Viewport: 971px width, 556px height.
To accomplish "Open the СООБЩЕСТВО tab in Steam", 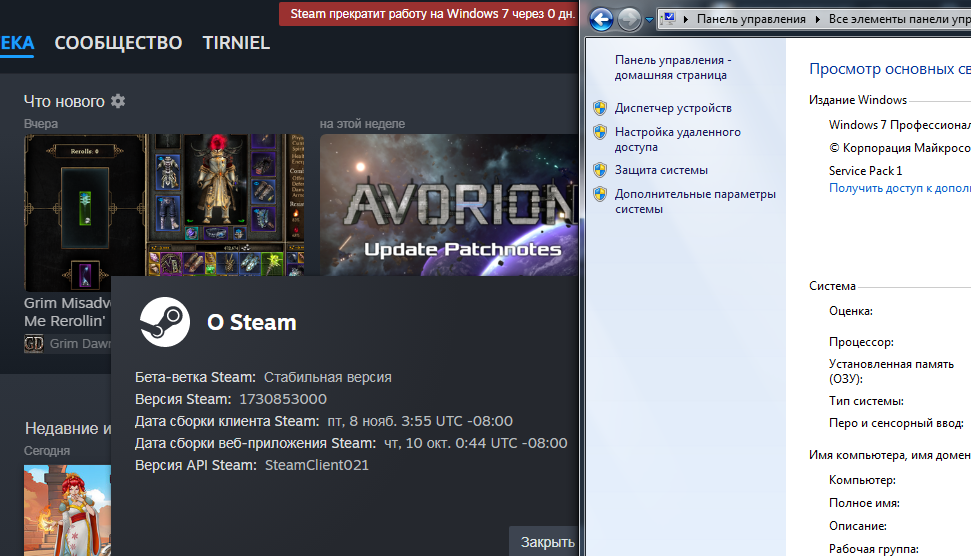I will point(118,43).
